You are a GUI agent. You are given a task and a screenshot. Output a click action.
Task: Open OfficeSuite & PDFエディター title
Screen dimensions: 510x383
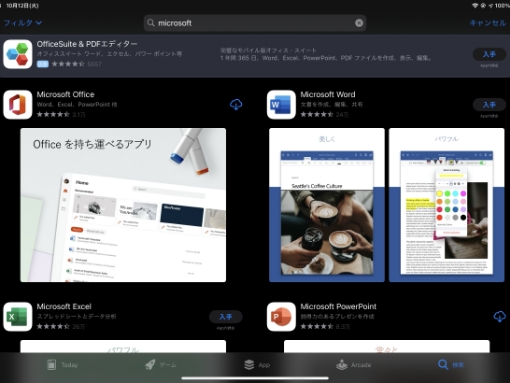[x=87, y=44]
